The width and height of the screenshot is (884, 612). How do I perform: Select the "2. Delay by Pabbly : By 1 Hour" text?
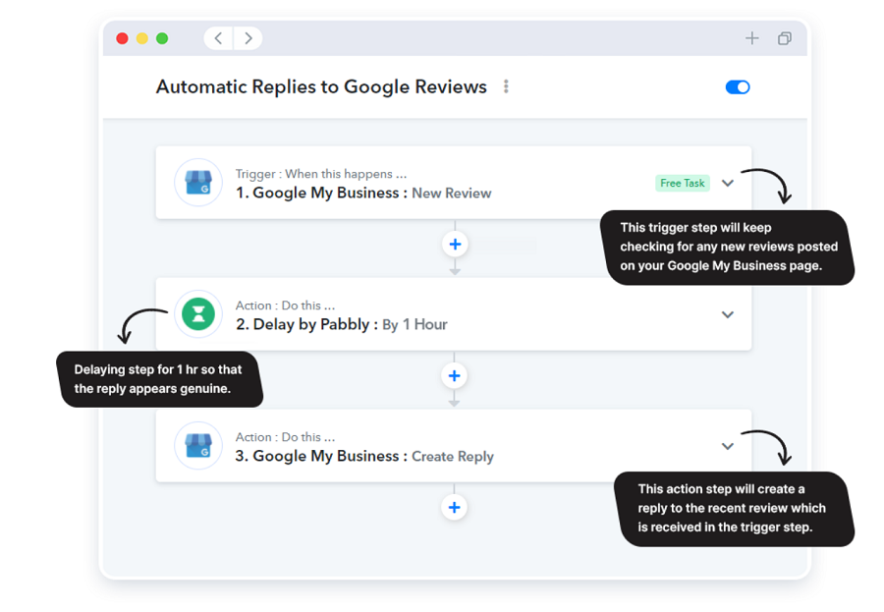pyautogui.click(x=342, y=325)
